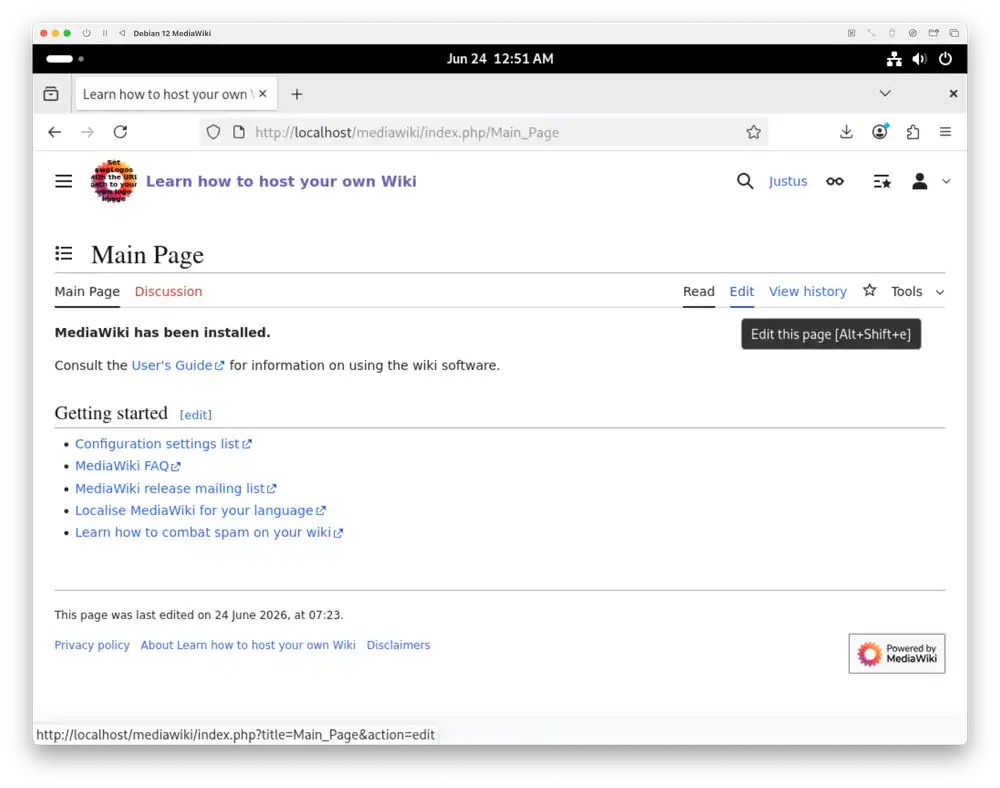
Task: Open the Firefox account icon
Action: click(879, 132)
